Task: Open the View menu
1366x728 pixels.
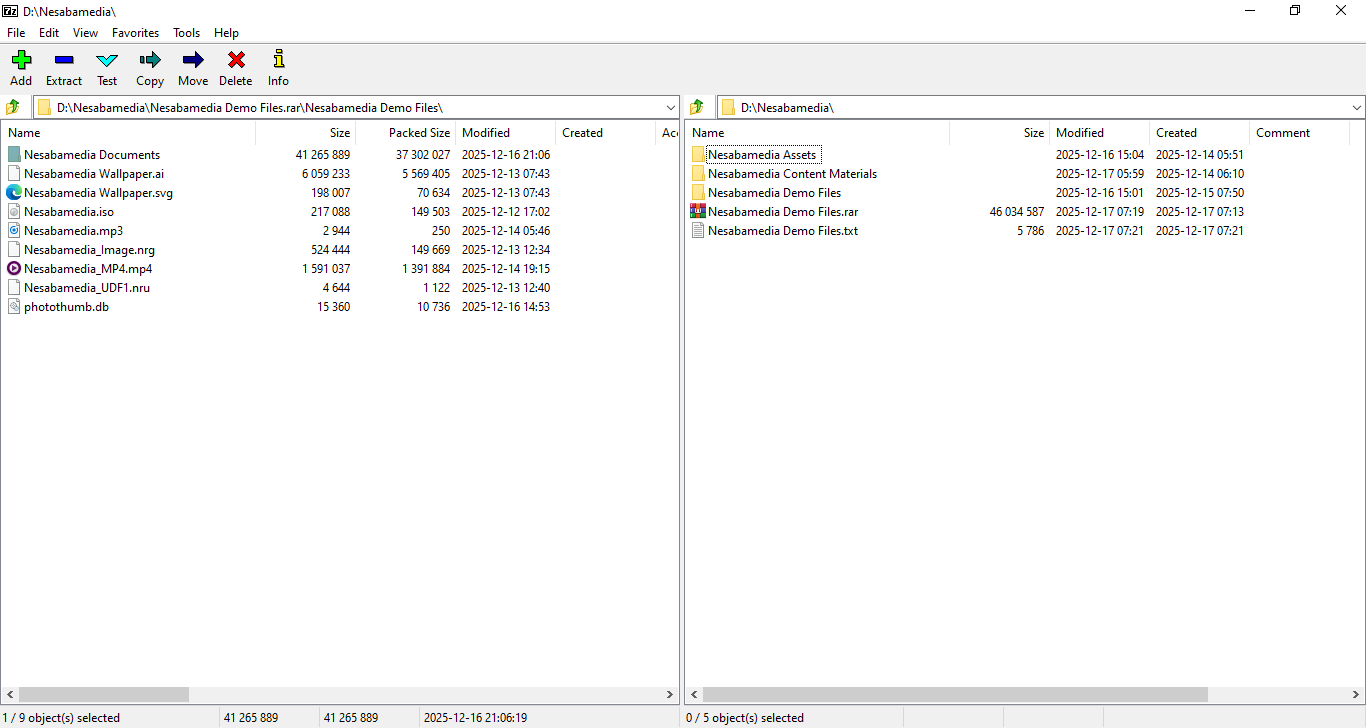Action: [x=85, y=33]
